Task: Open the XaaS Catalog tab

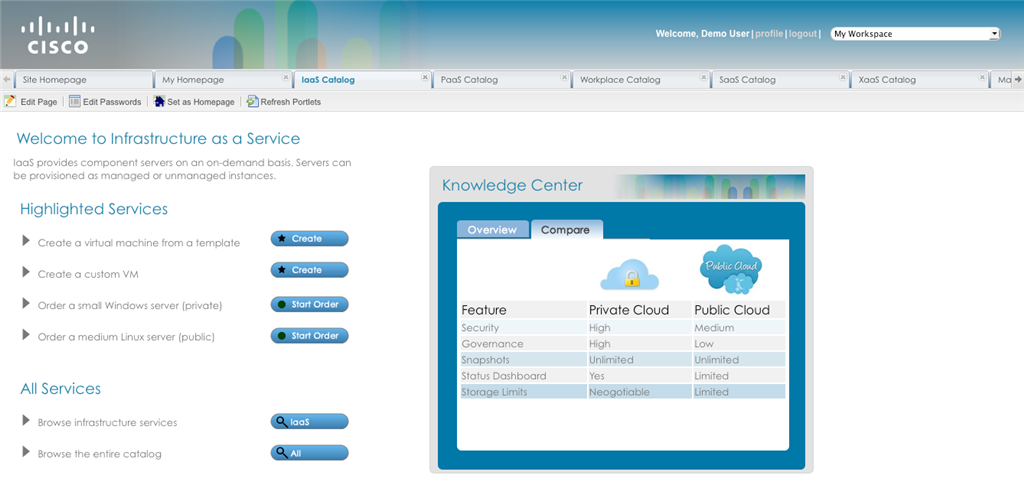Action: [x=920, y=80]
